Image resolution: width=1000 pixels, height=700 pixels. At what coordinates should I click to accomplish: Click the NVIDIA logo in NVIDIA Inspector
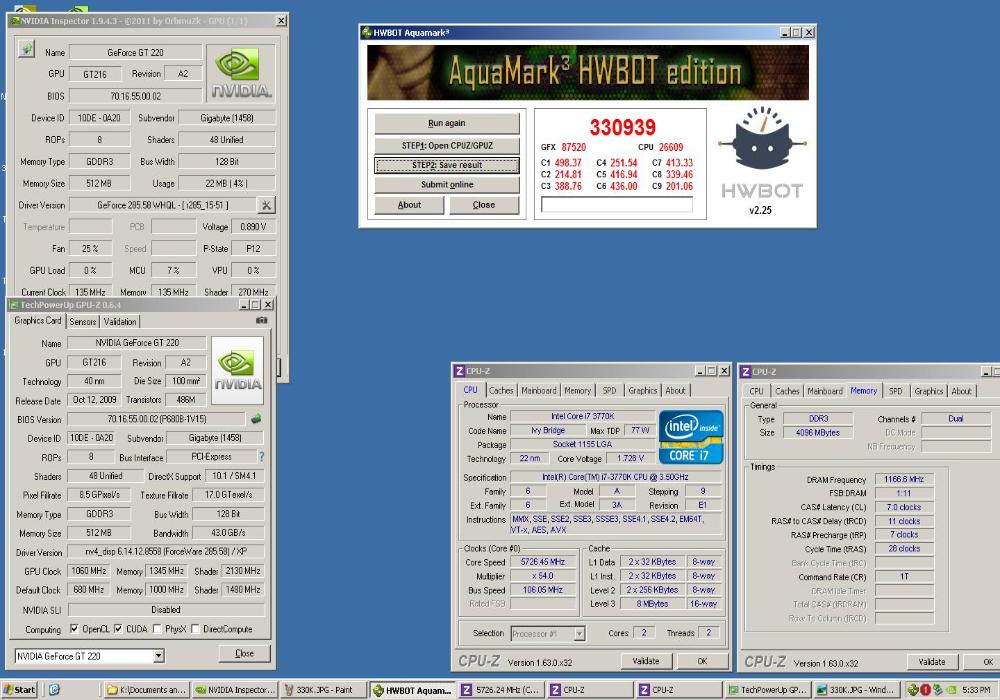point(241,73)
